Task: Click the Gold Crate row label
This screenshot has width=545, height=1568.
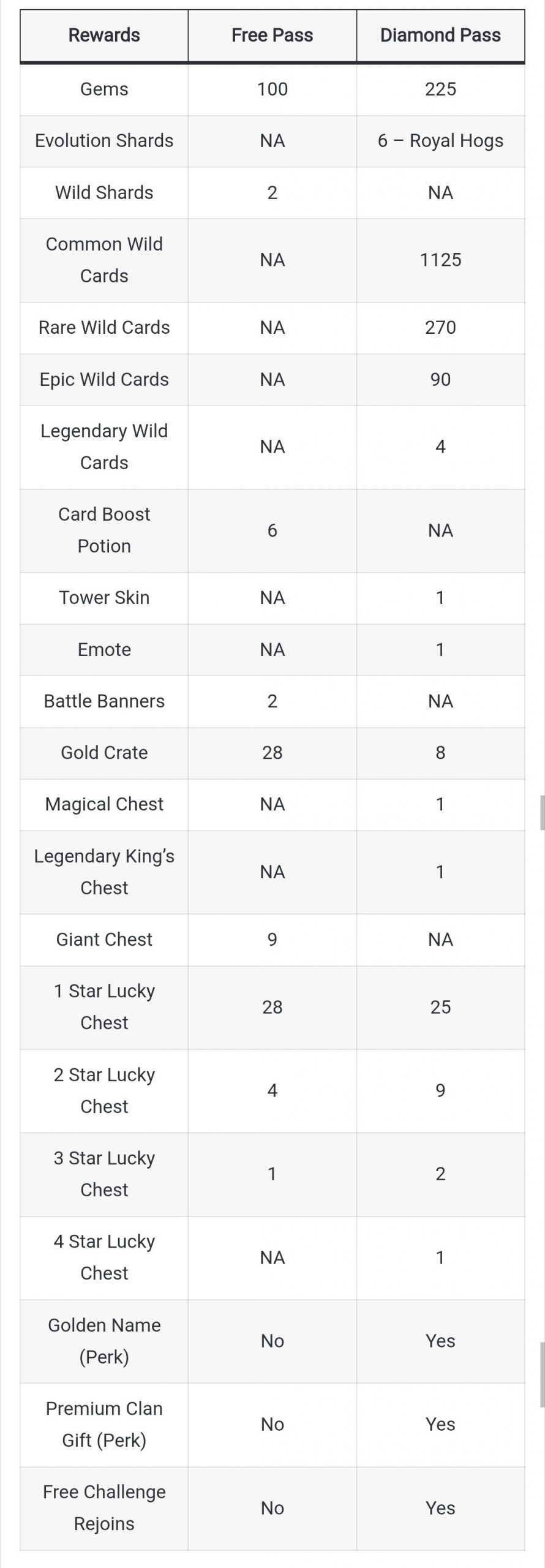Action: point(104,753)
